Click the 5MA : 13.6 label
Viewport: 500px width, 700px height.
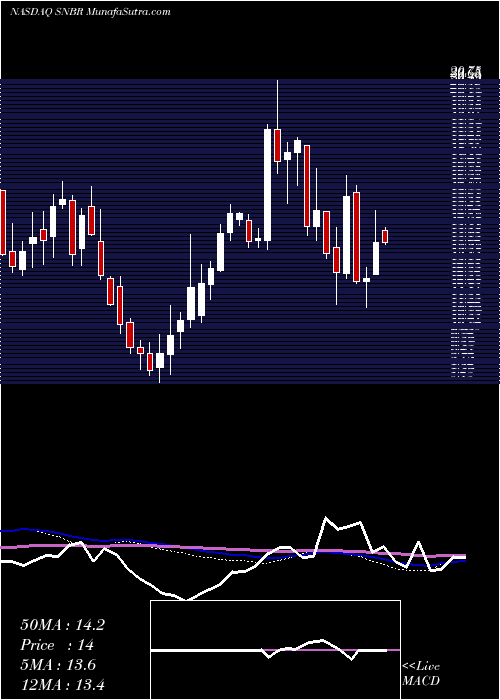click(x=58, y=665)
